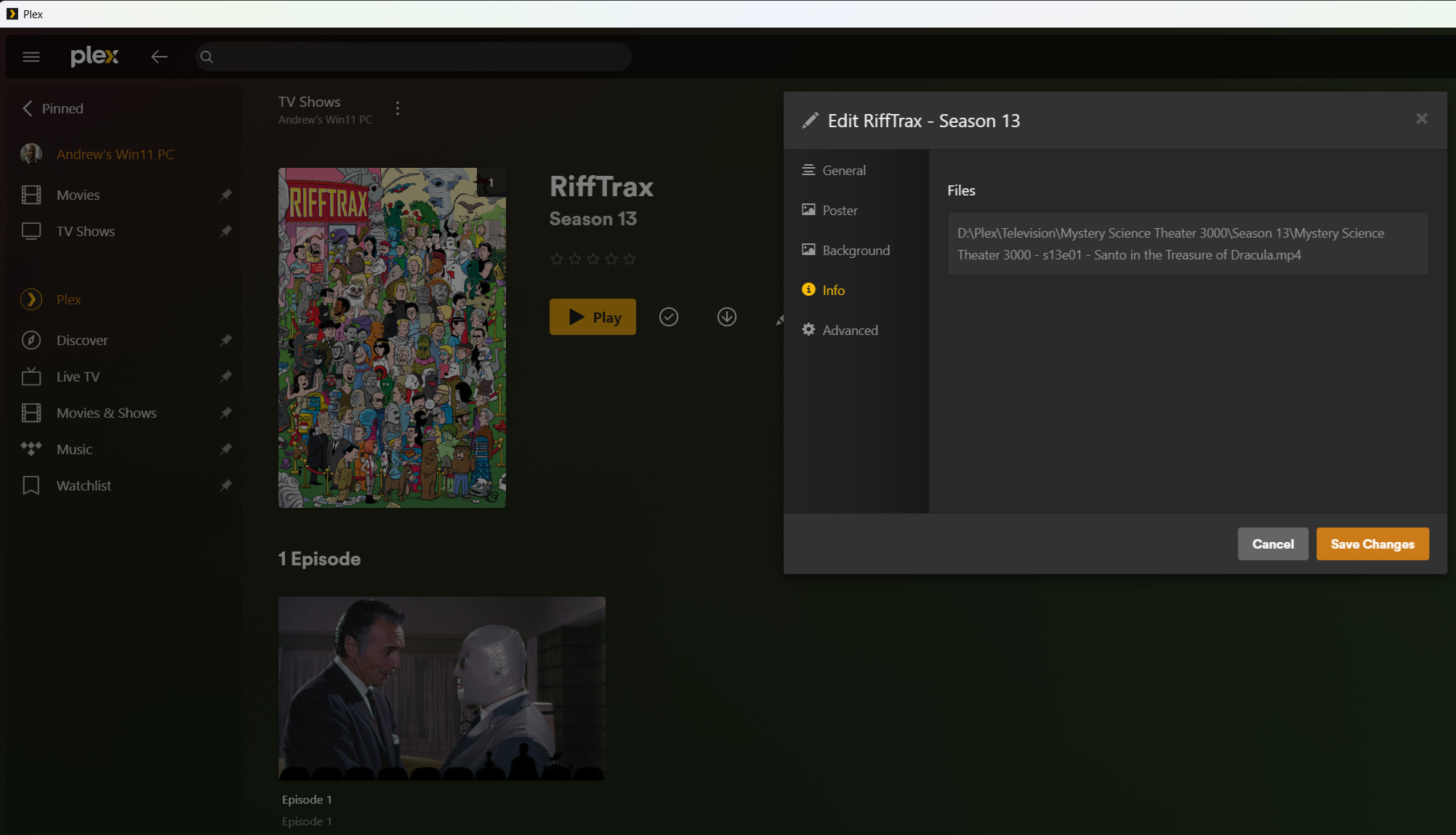Screen dimensions: 1456x835
Task: Click the download icon beside Play
Action: [x=726, y=317]
